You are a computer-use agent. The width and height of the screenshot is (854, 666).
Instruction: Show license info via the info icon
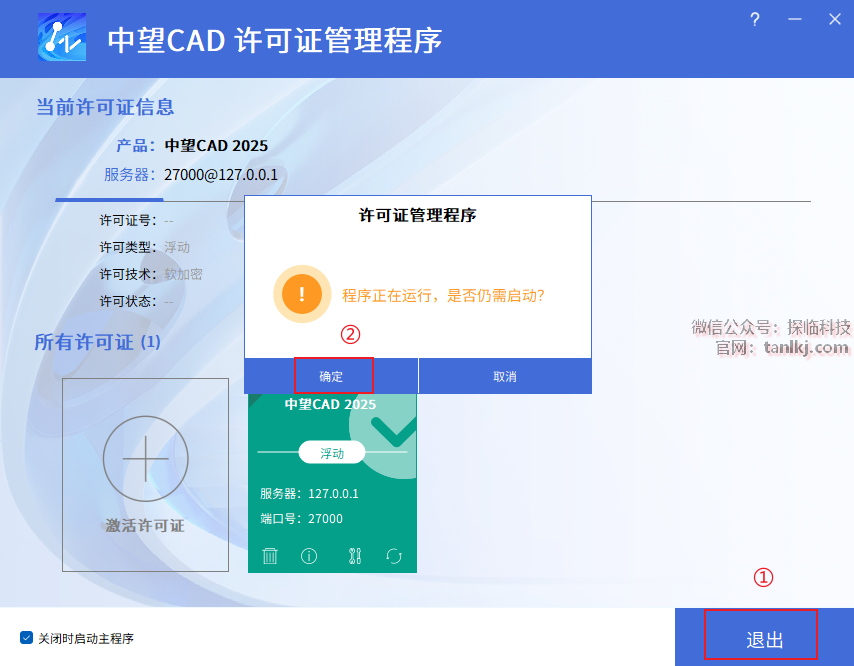pos(309,556)
